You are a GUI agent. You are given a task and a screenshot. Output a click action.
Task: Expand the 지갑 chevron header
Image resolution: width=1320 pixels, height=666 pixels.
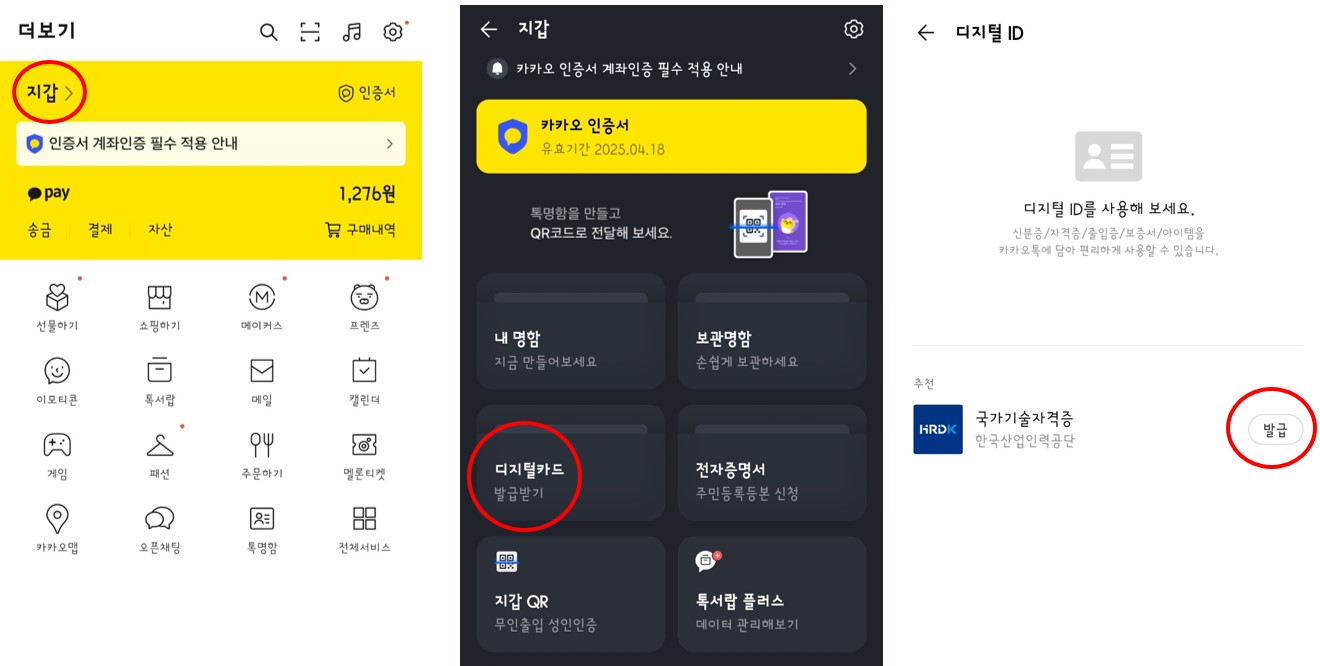49,93
